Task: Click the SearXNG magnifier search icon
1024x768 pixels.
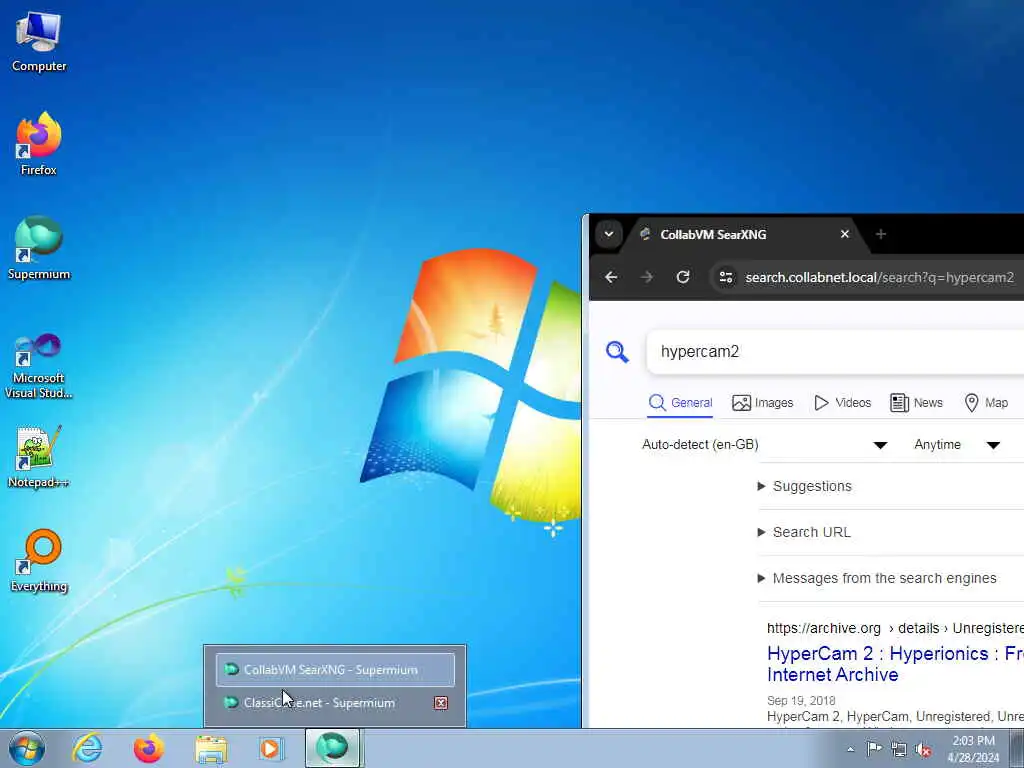Action: pyautogui.click(x=616, y=351)
